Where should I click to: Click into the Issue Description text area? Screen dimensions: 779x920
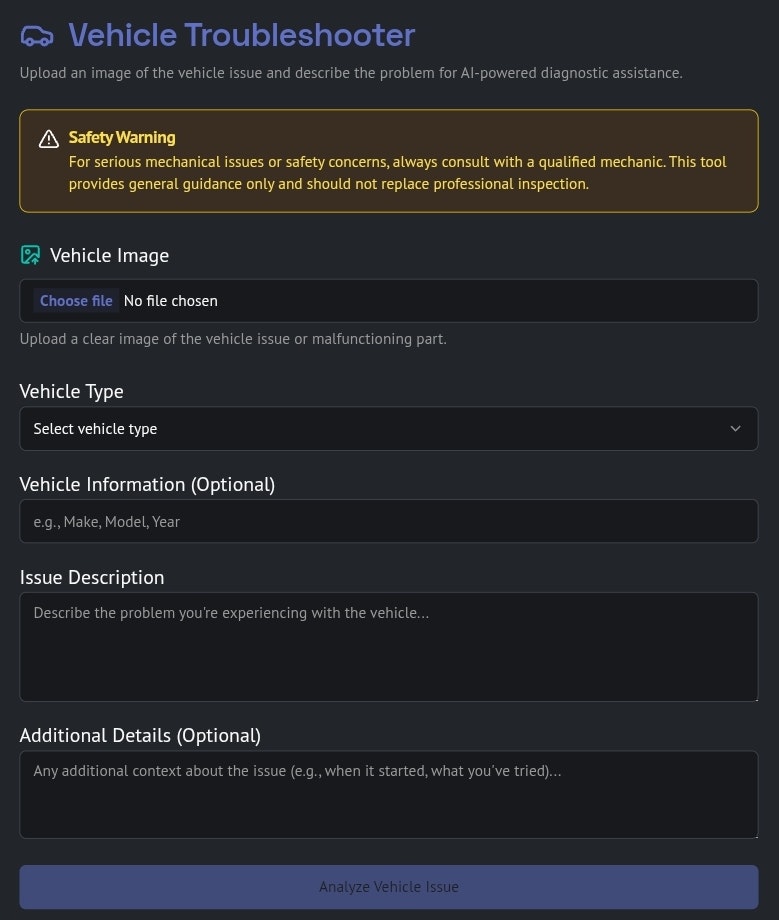point(388,646)
